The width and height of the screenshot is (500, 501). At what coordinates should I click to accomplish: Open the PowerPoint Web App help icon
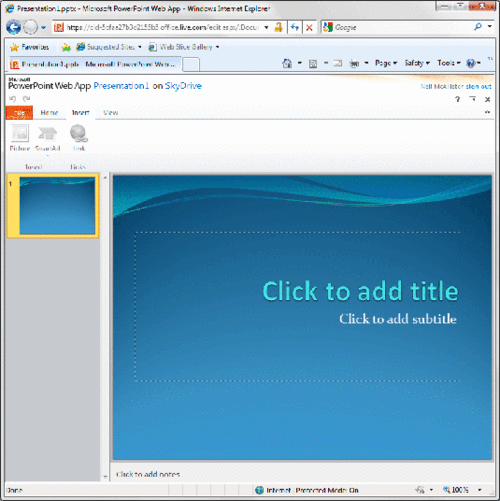[458, 99]
